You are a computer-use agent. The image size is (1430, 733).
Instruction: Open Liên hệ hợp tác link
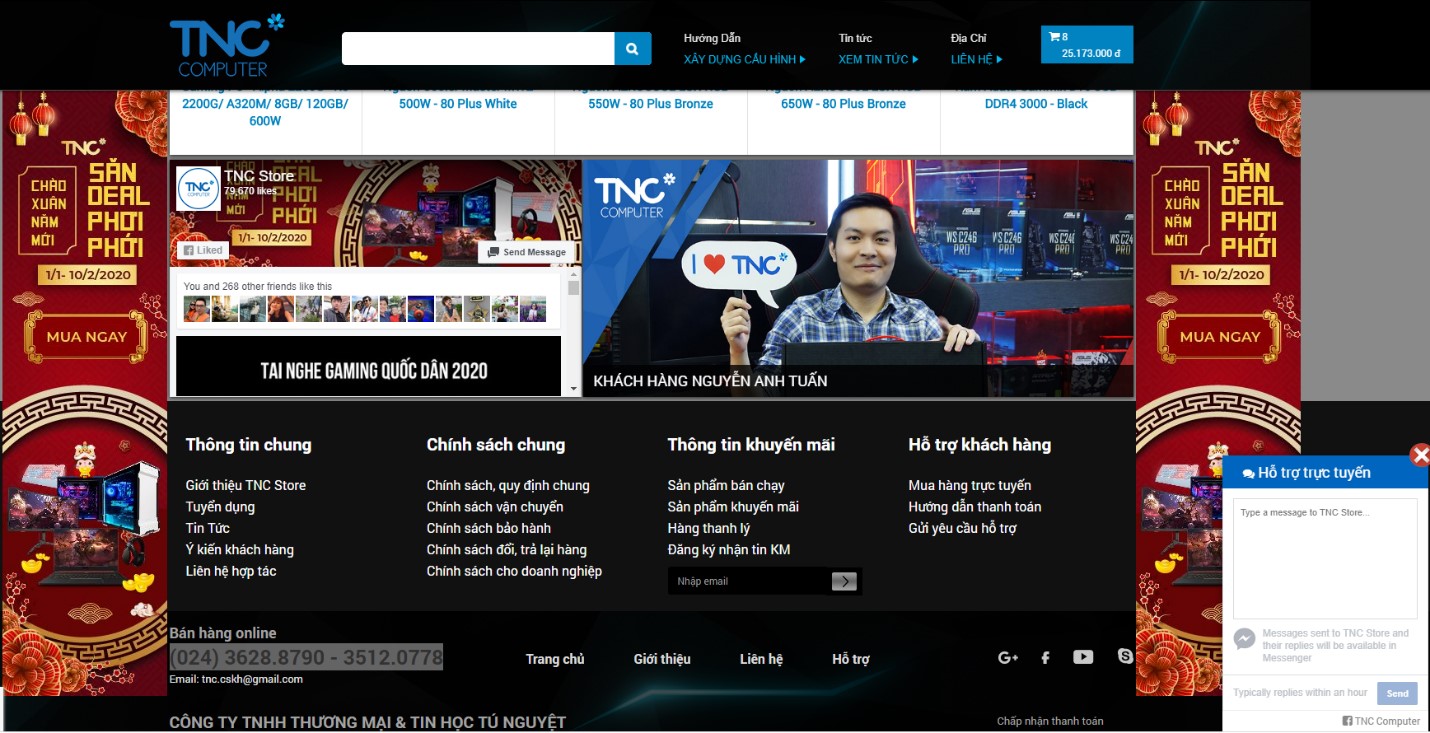(x=231, y=571)
